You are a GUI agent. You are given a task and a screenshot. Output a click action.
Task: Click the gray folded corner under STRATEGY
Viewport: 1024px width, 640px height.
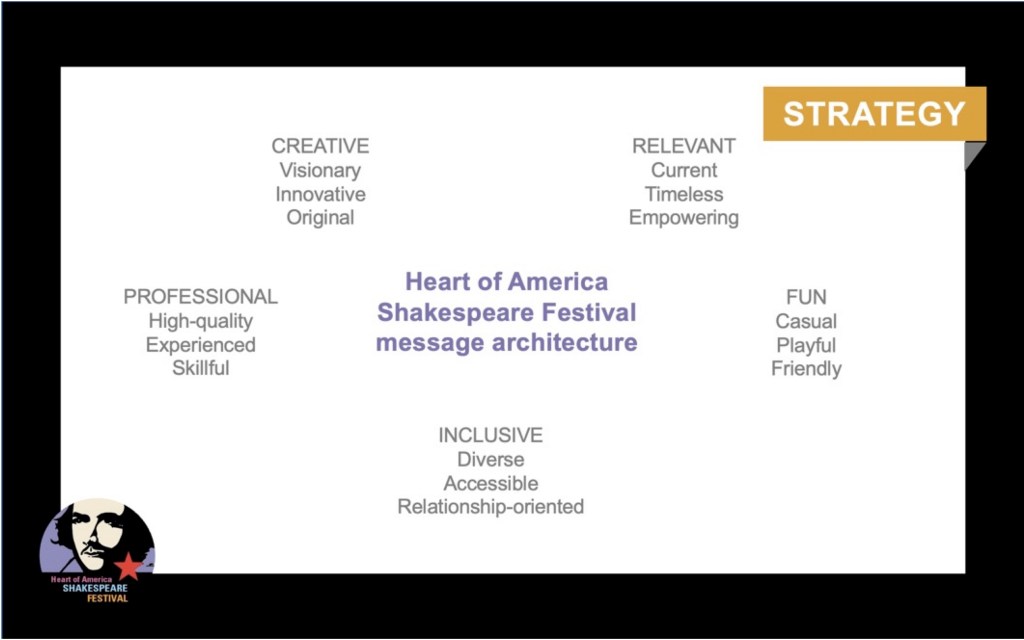pos(972,153)
